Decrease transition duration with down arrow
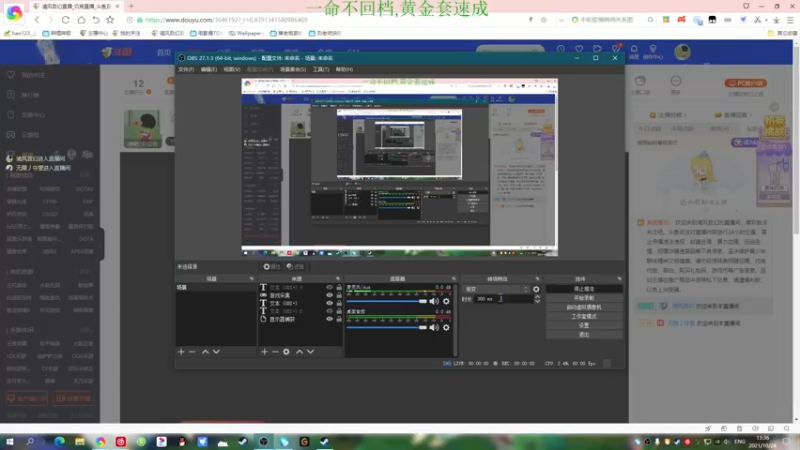 [x=537, y=302]
